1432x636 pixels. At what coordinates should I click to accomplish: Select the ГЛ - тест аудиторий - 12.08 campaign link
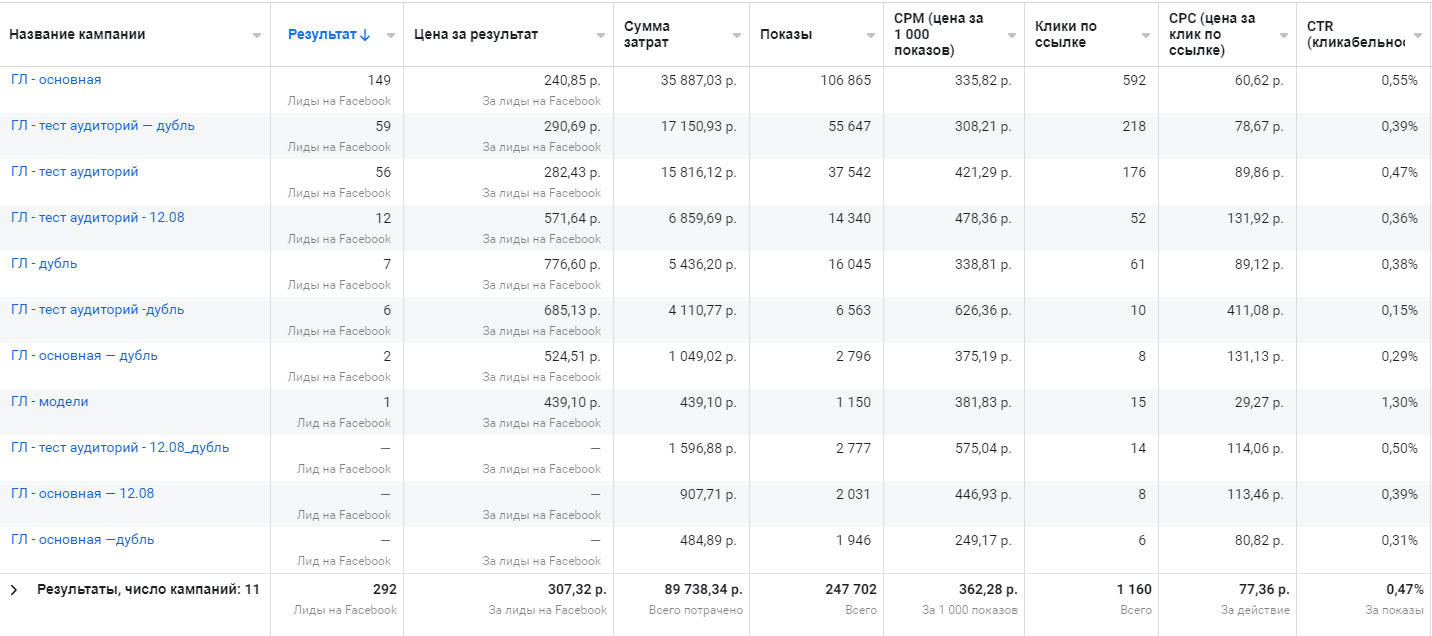point(98,218)
